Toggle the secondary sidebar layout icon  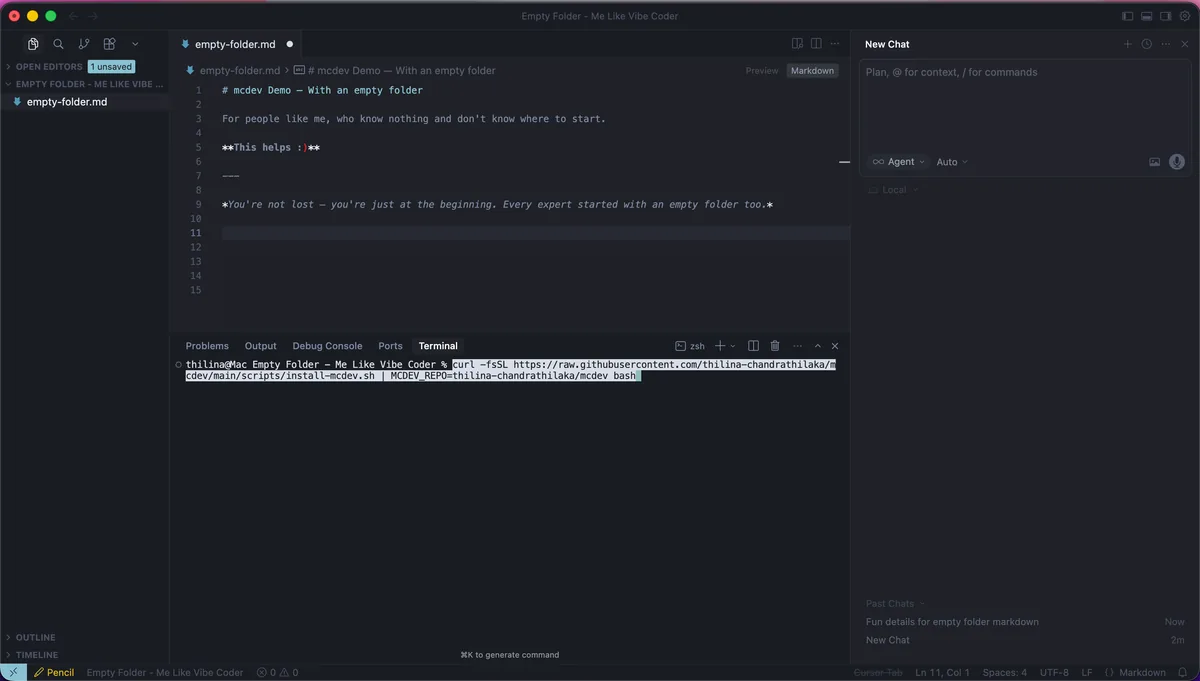click(x=1166, y=16)
